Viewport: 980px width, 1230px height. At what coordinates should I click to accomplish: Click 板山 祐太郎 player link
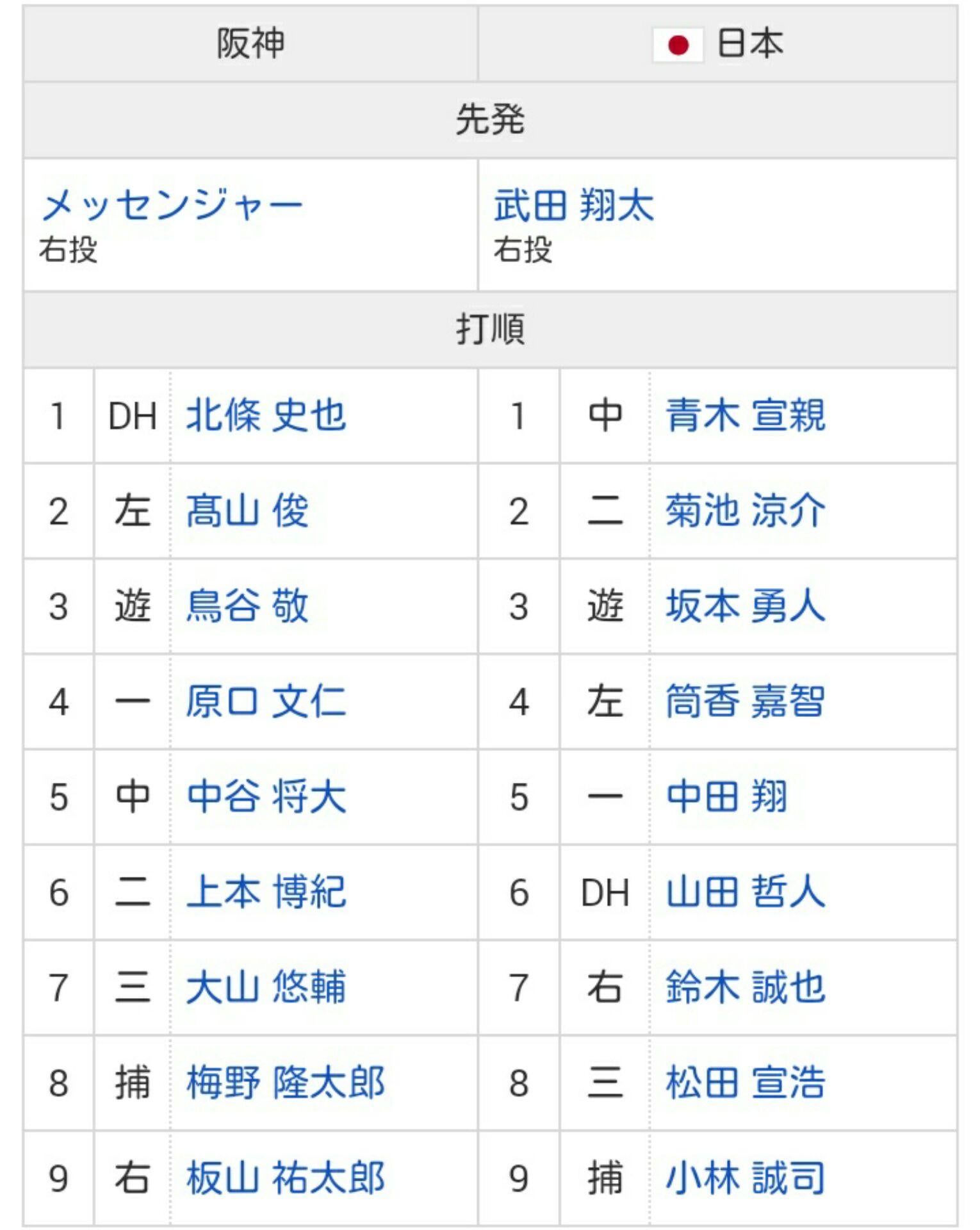point(285,1178)
